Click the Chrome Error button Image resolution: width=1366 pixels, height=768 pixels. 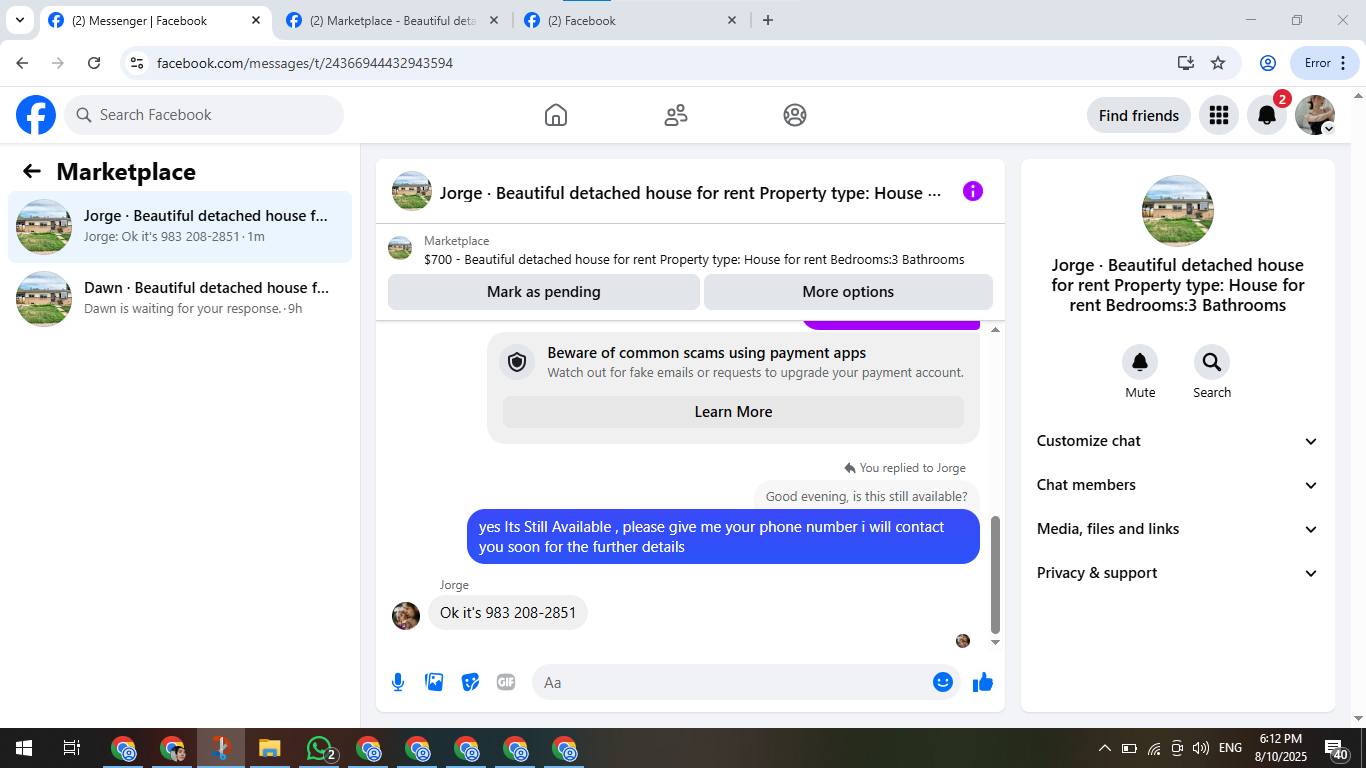[x=1325, y=63]
